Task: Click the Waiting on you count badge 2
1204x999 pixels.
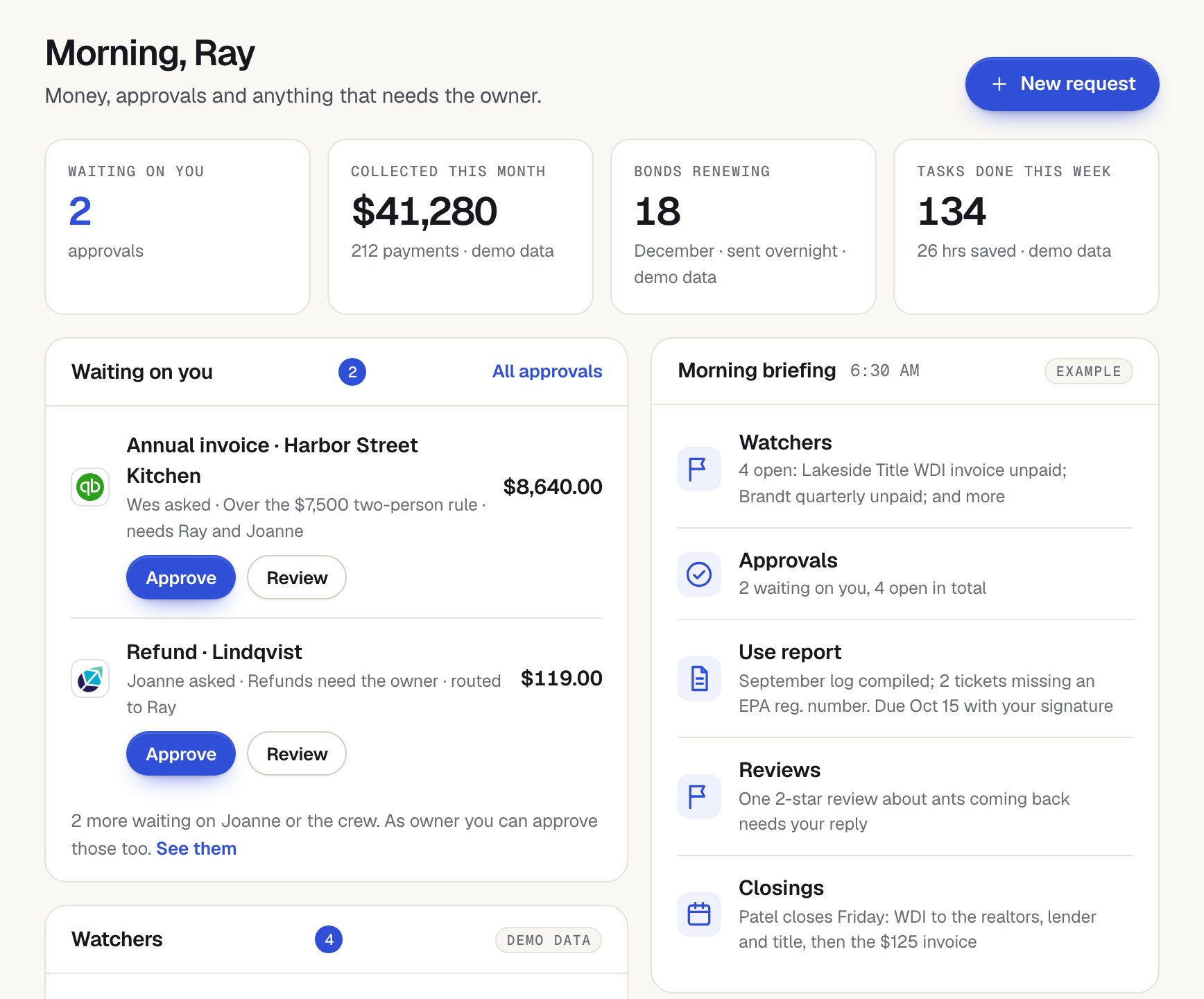Action: 352,372
